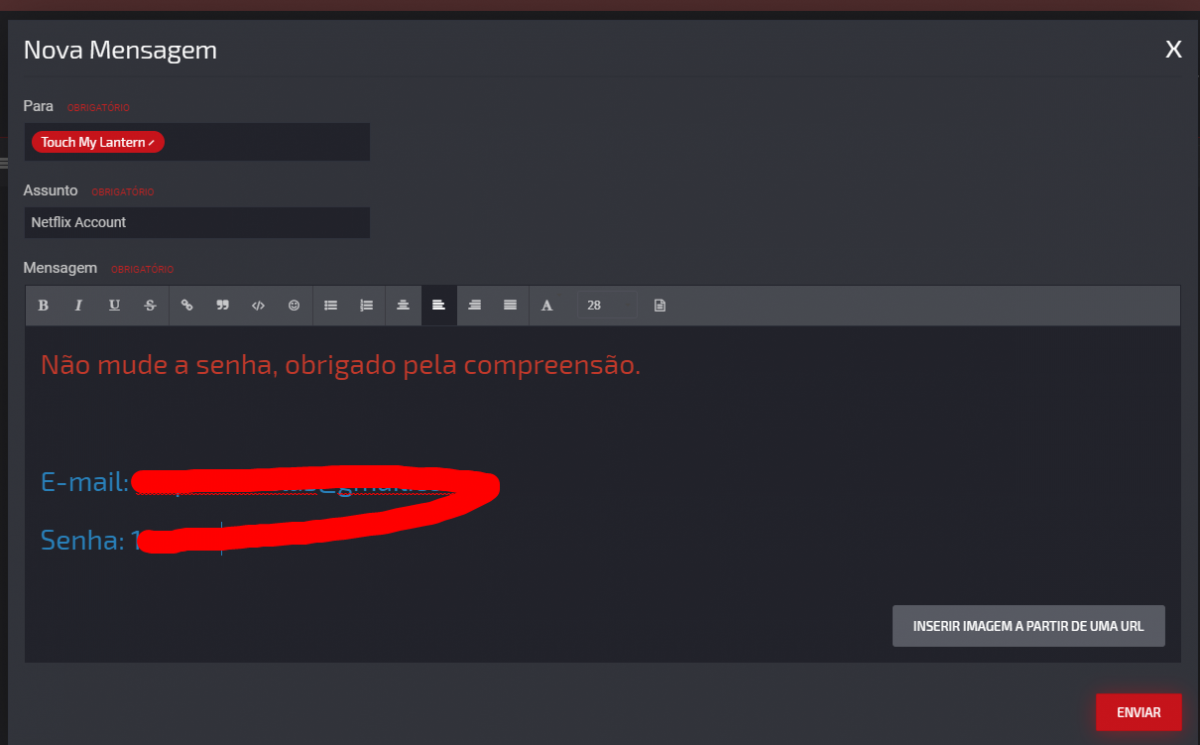
Task: Click Inserir Imagem a Partir de uma URL
Action: click(x=1028, y=626)
